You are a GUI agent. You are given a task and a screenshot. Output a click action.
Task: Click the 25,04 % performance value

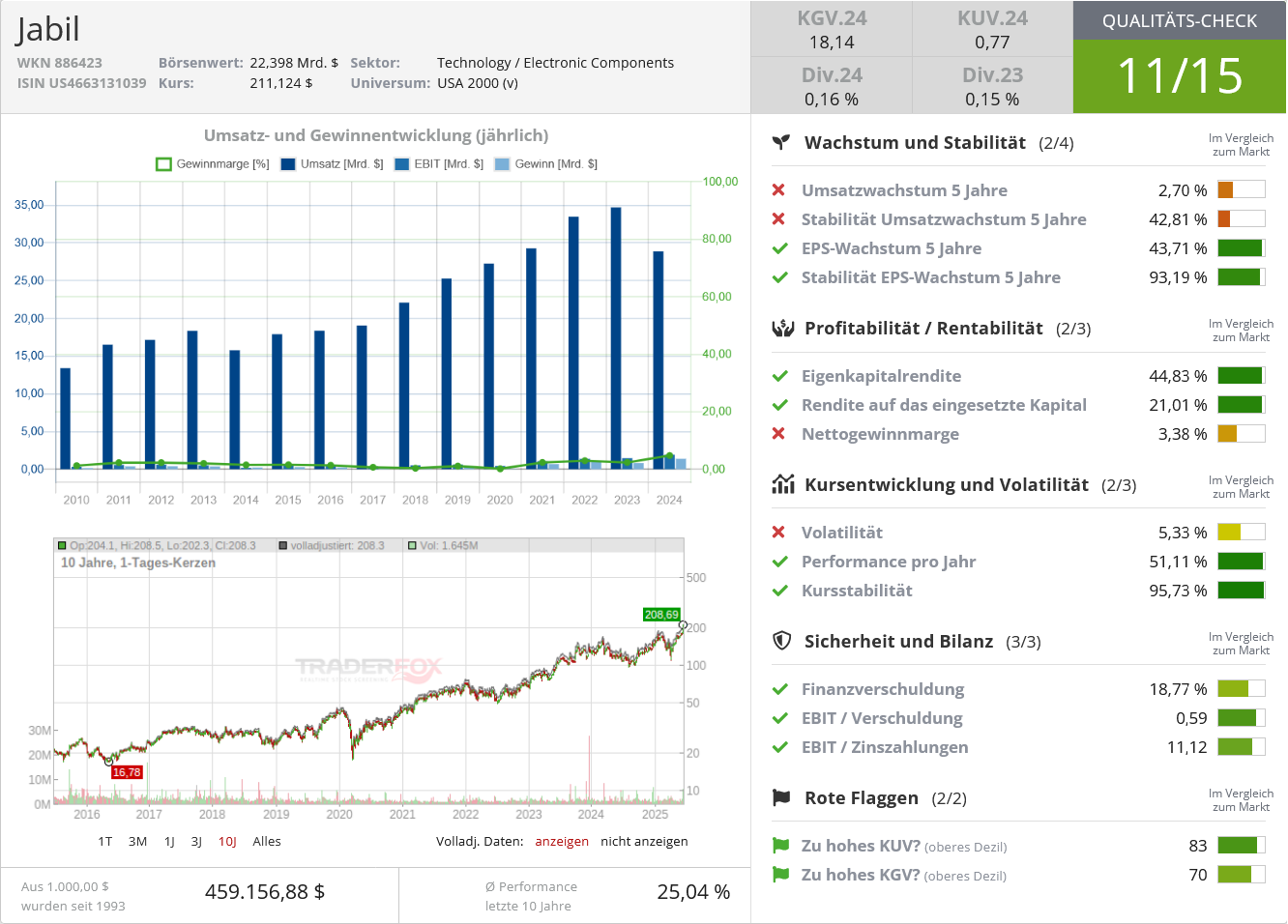click(693, 892)
